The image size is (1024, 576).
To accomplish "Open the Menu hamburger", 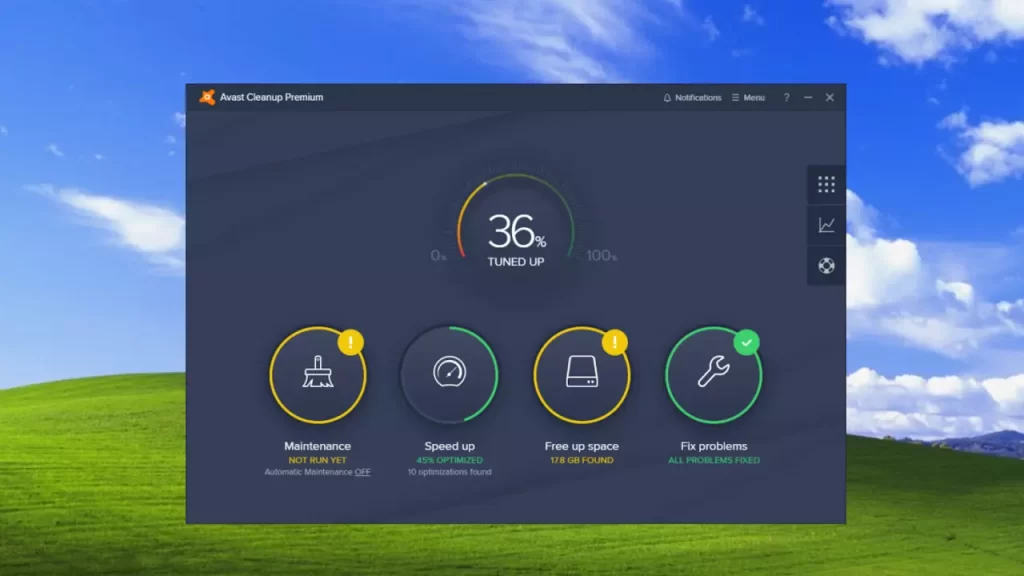I will tap(748, 97).
